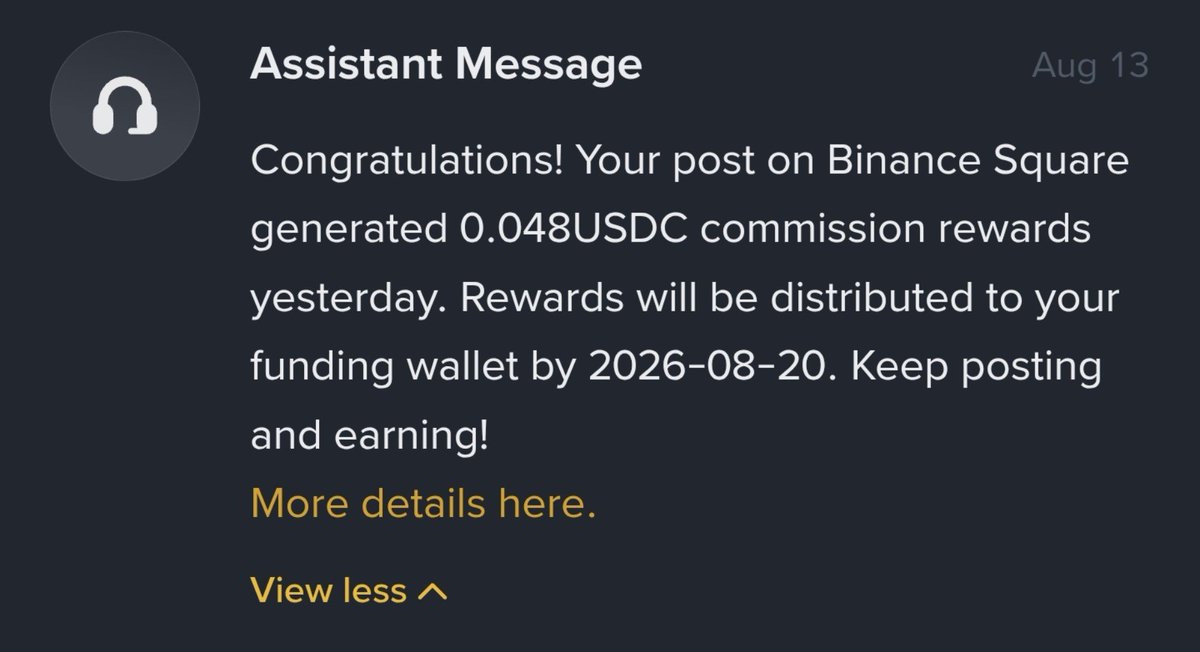Click the 0.048USDC reward amount
The width and height of the screenshot is (1200, 652).
pos(576,230)
